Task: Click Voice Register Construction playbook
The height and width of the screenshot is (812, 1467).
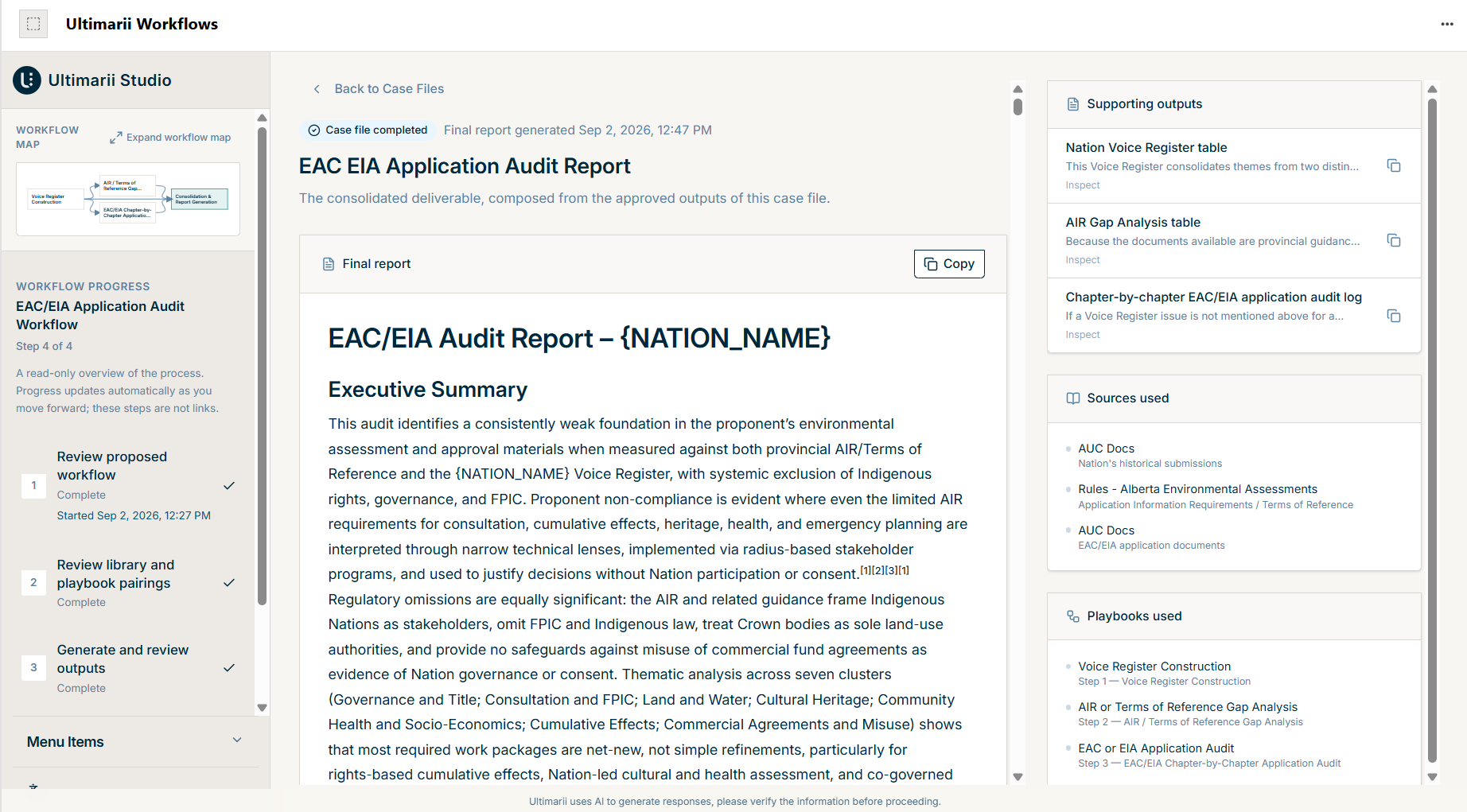Action: 1154,666
